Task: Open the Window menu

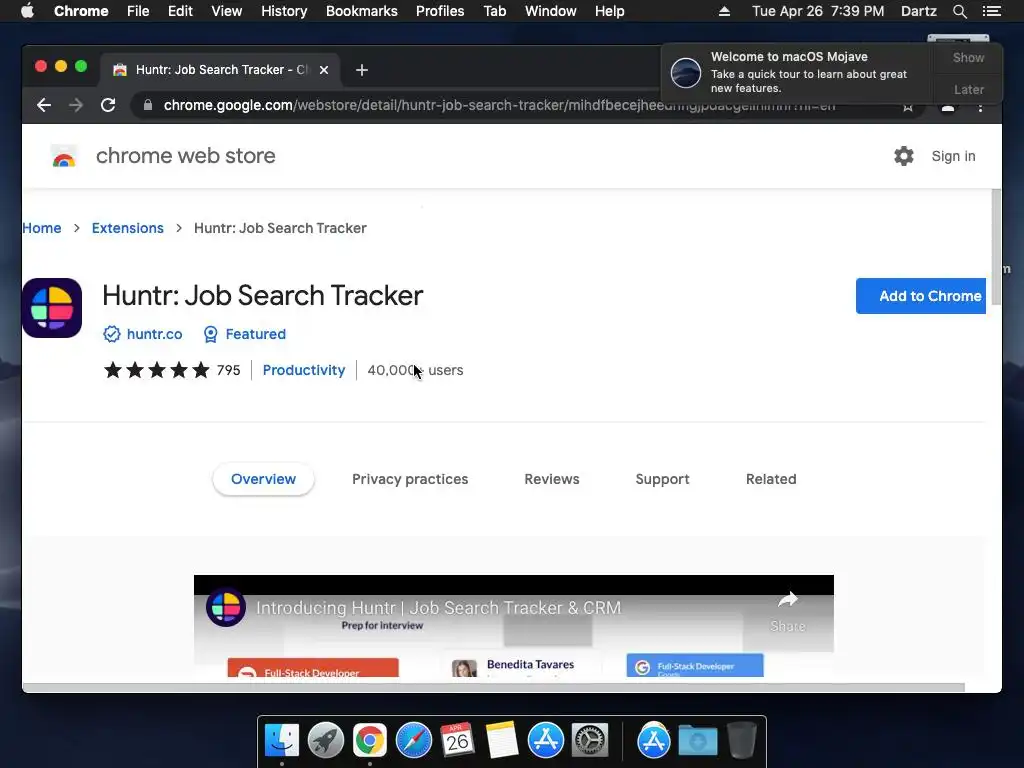Action: 551,11
